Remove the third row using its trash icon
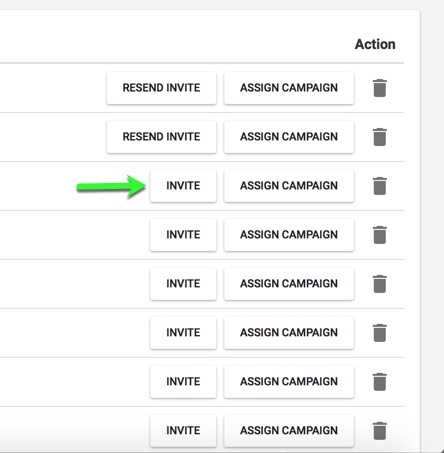Image resolution: width=444 pixels, height=453 pixels. point(380,186)
